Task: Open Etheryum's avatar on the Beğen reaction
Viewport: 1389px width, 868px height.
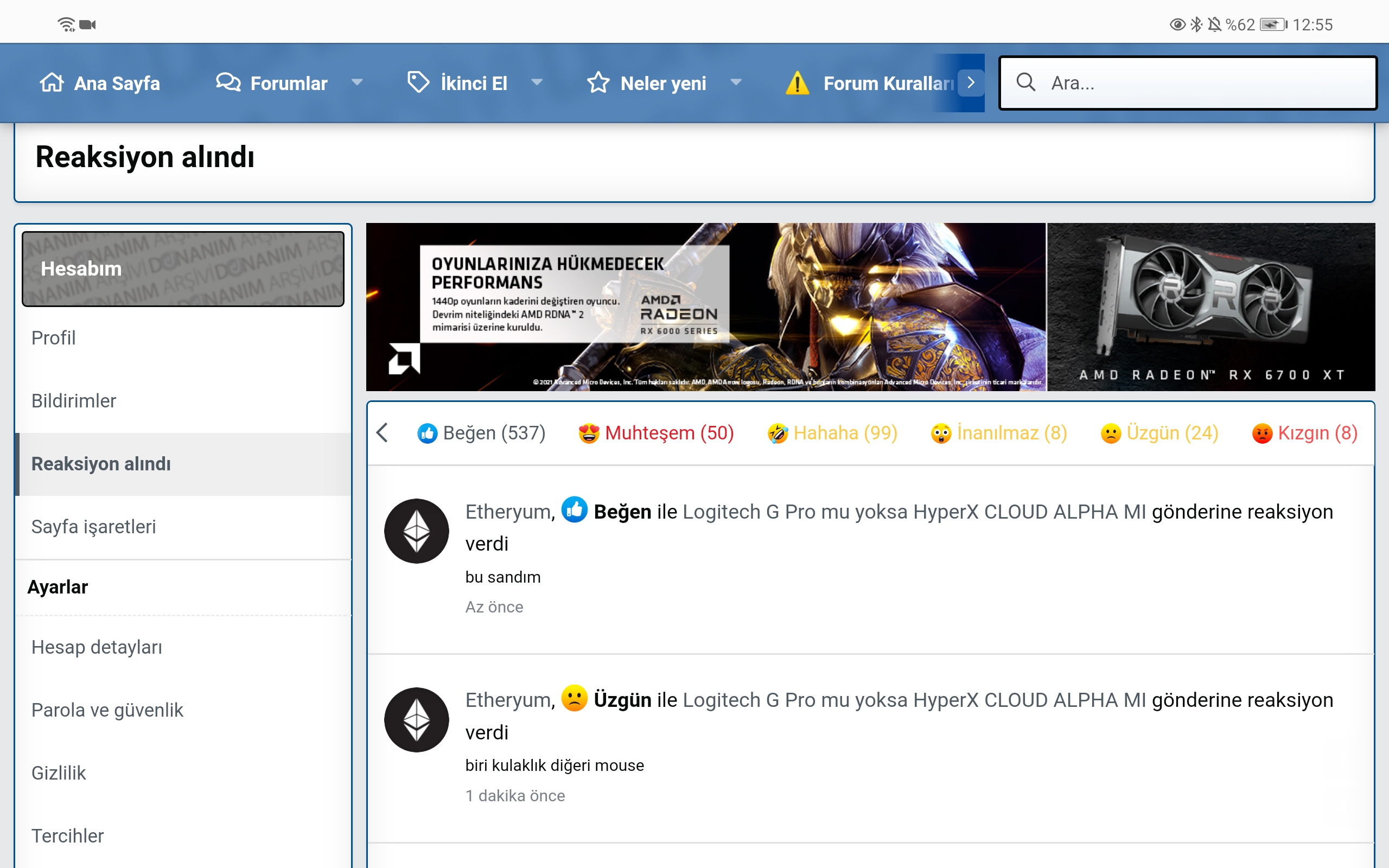Action: coord(416,531)
